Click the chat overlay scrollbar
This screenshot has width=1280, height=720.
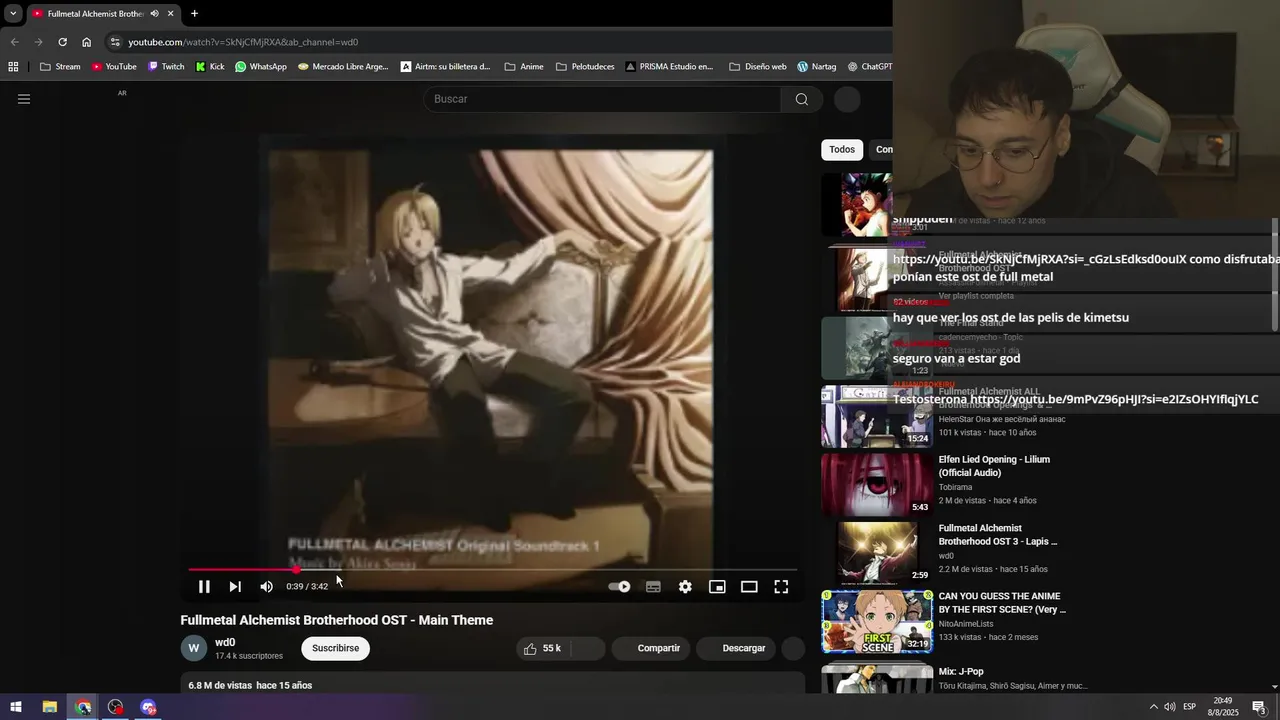pos(1274,274)
